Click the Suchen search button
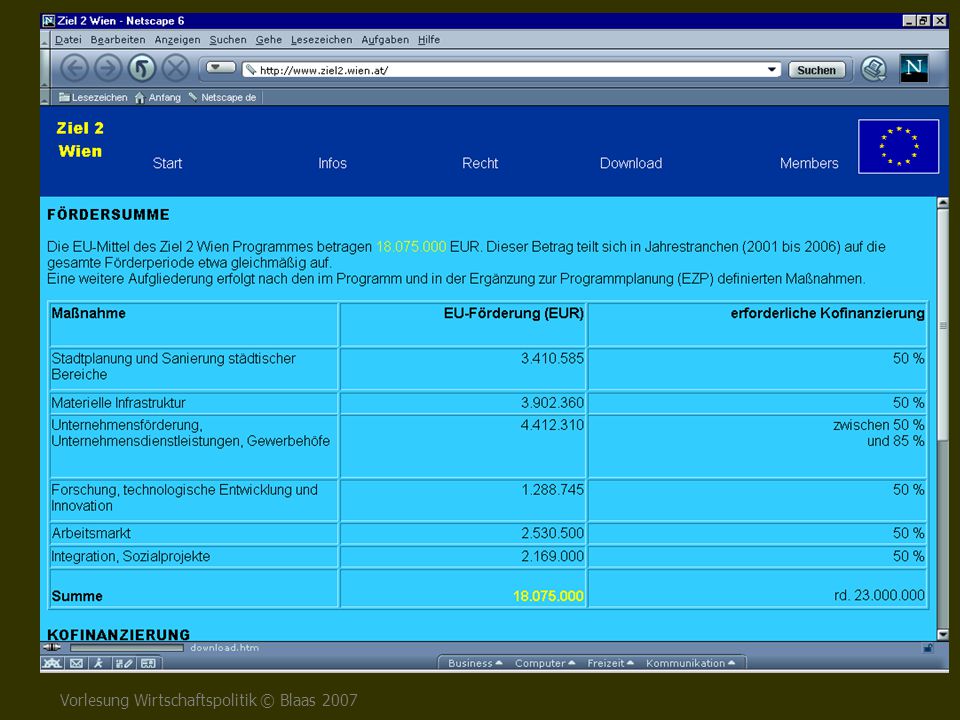 coord(816,70)
